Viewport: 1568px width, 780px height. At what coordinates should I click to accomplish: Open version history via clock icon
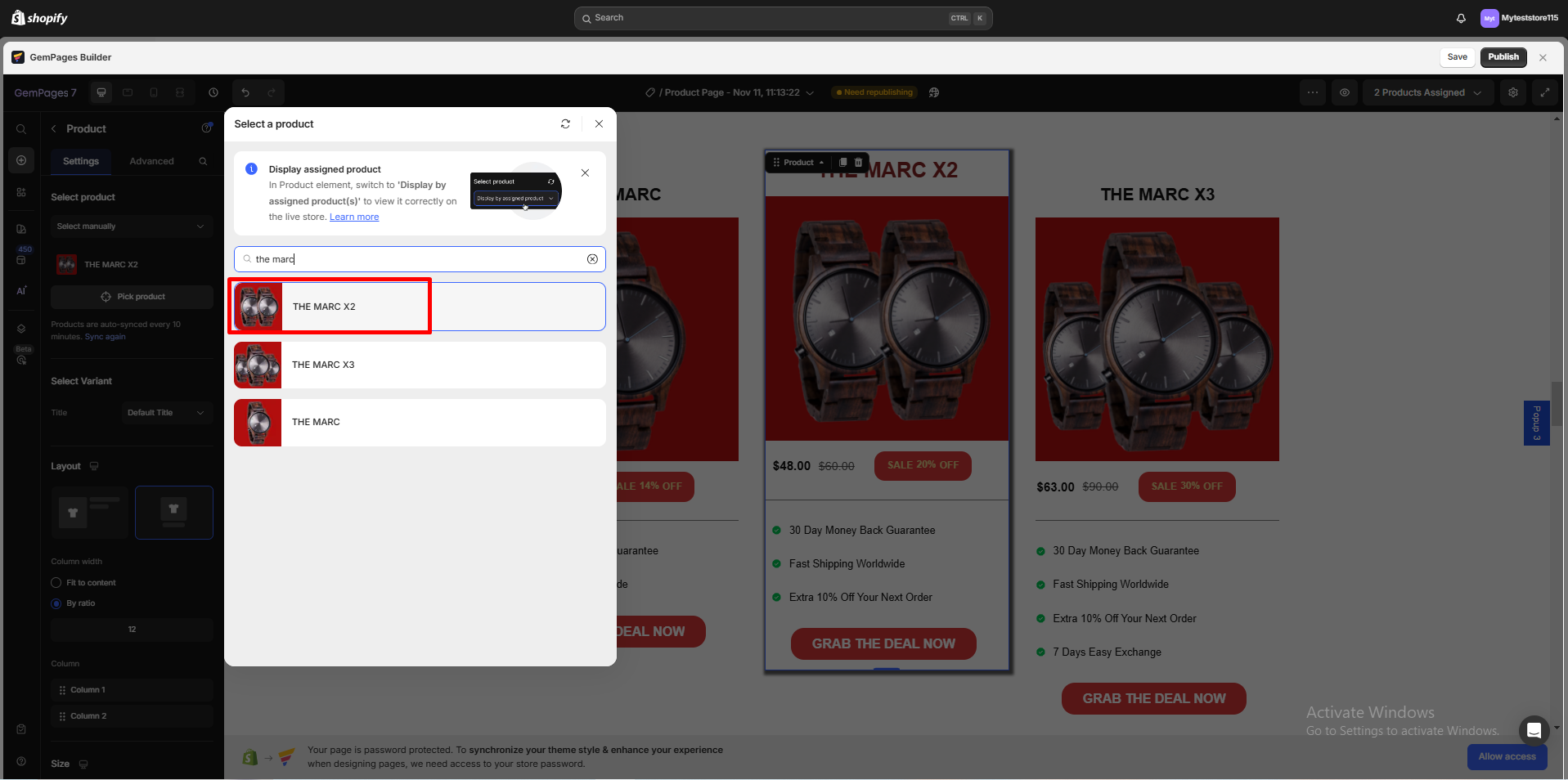coord(213,92)
